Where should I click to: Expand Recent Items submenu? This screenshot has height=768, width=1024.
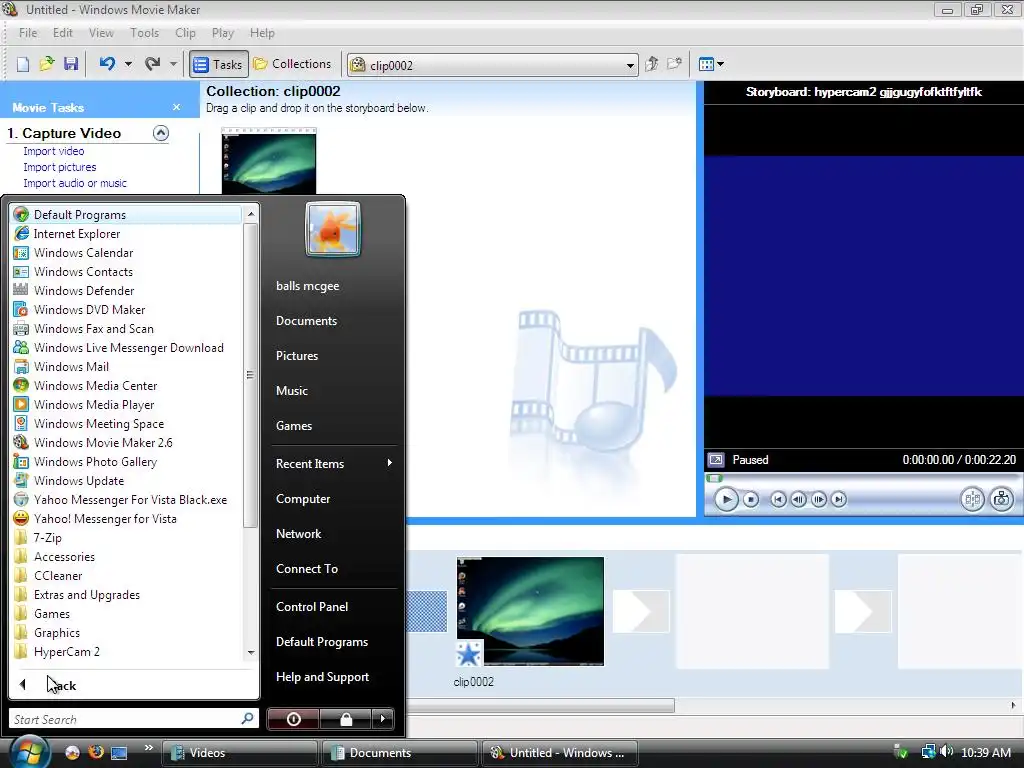[334, 464]
